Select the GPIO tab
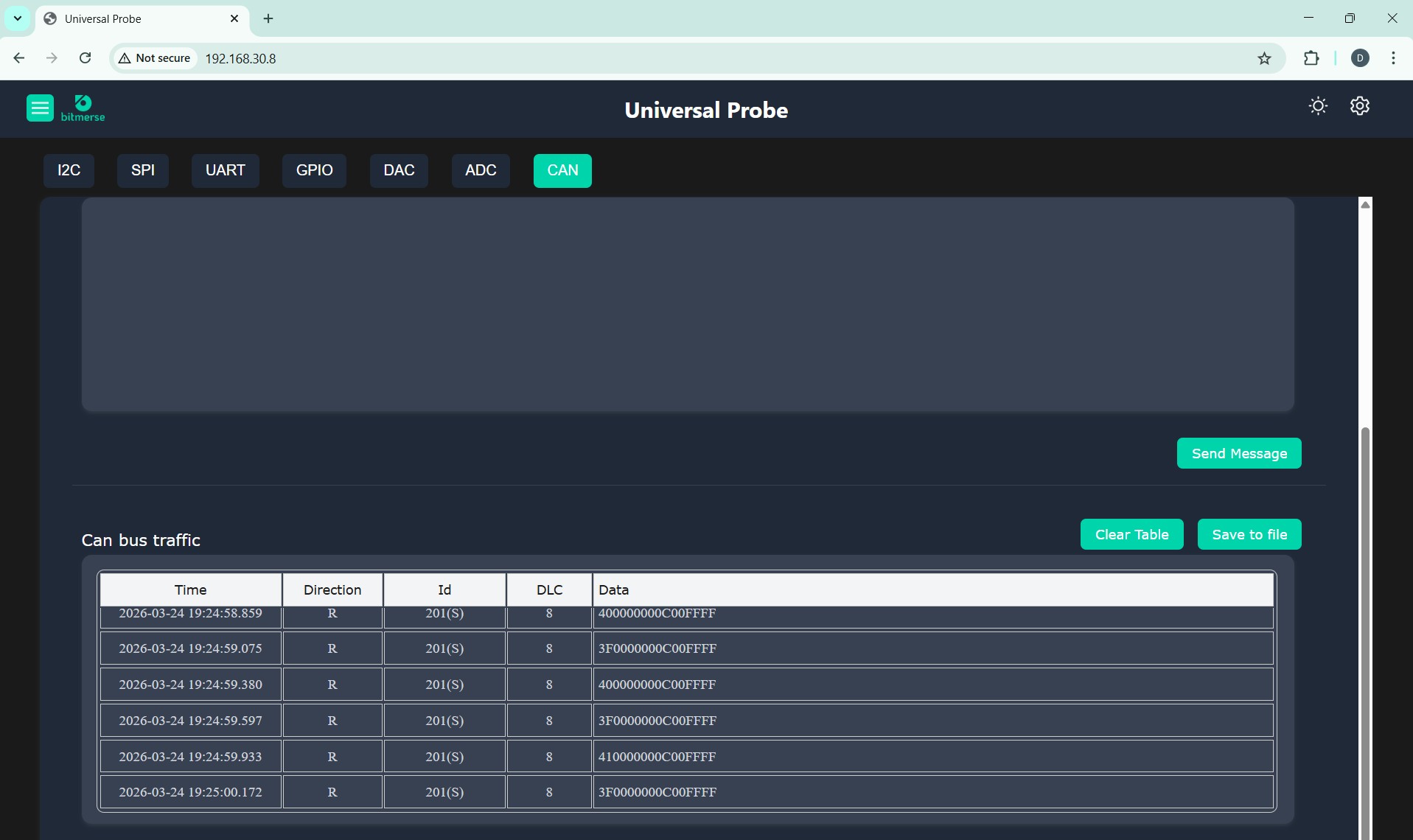Image resolution: width=1413 pixels, height=840 pixels. coord(314,170)
